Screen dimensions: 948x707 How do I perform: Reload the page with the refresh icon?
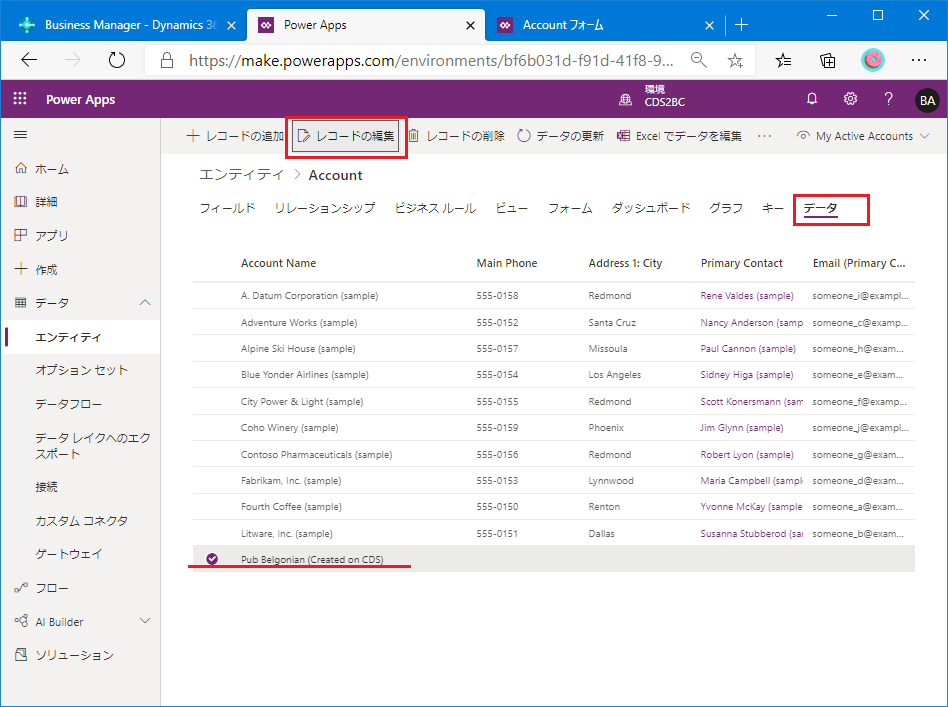tap(117, 60)
